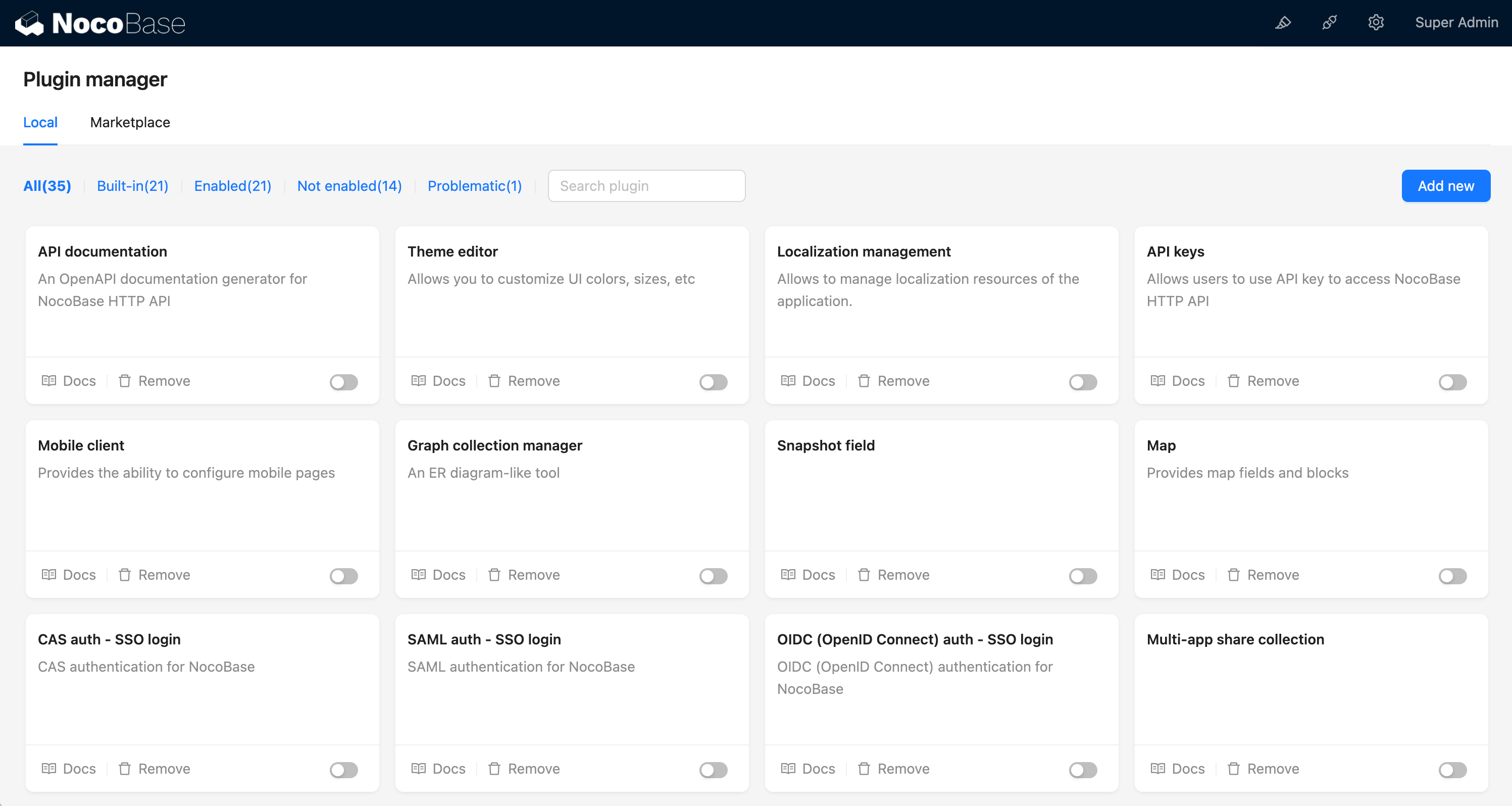
Task: Toggle enable switch on API documentation
Action: pos(344,381)
